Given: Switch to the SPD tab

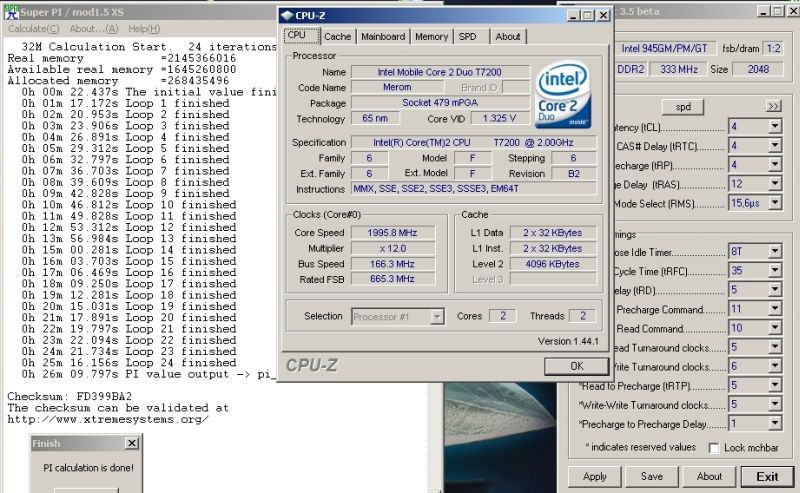Looking at the screenshot, I should [470, 37].
